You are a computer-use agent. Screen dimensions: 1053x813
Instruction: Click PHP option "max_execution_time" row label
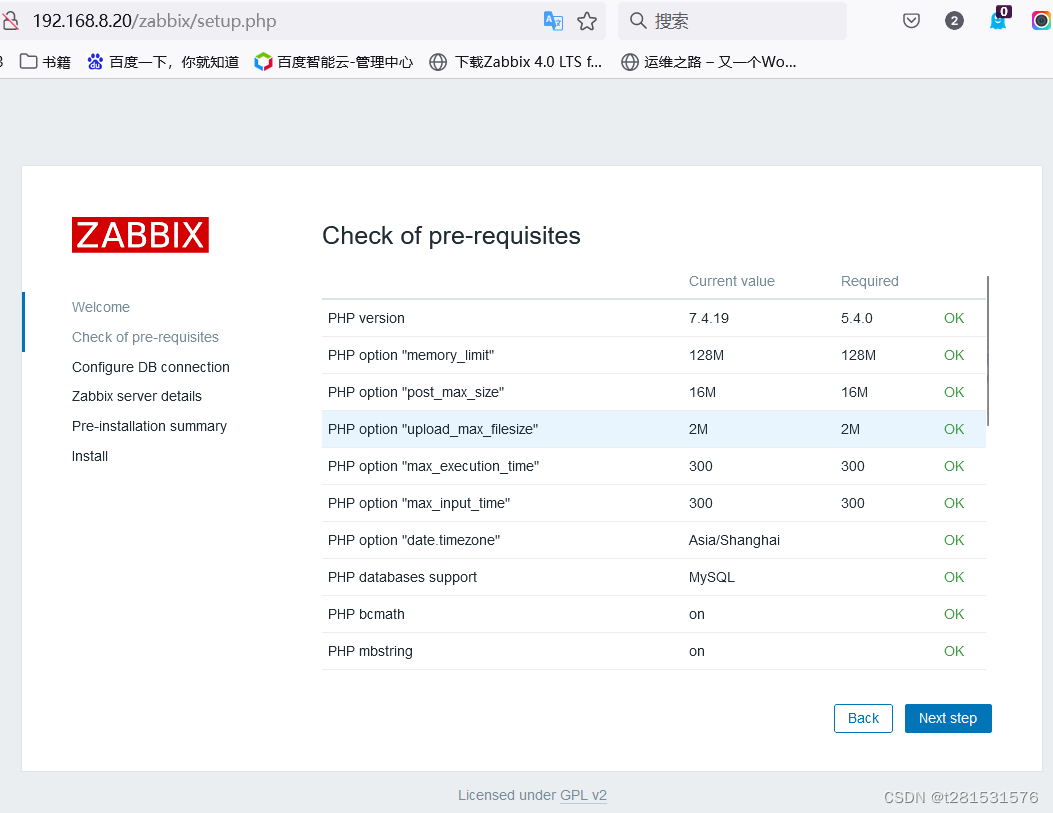[x=433, y=466]
